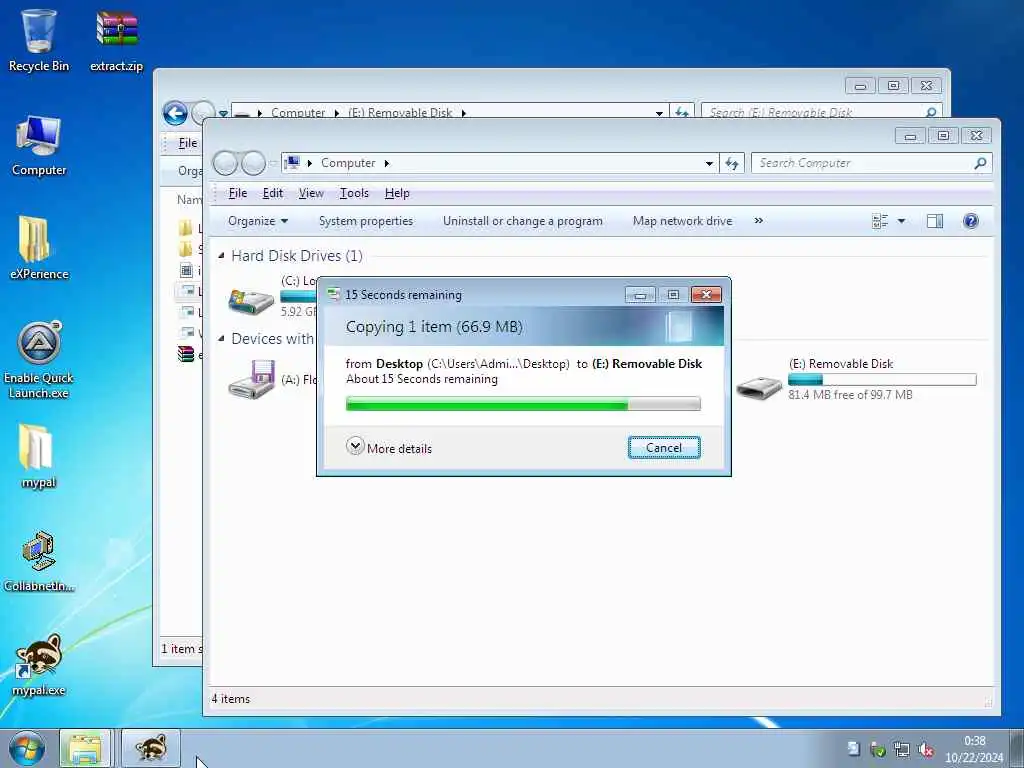The height and width of the screenshot is (768, 1024).
Task: Open the Windows Start orb
Action: 27,748
